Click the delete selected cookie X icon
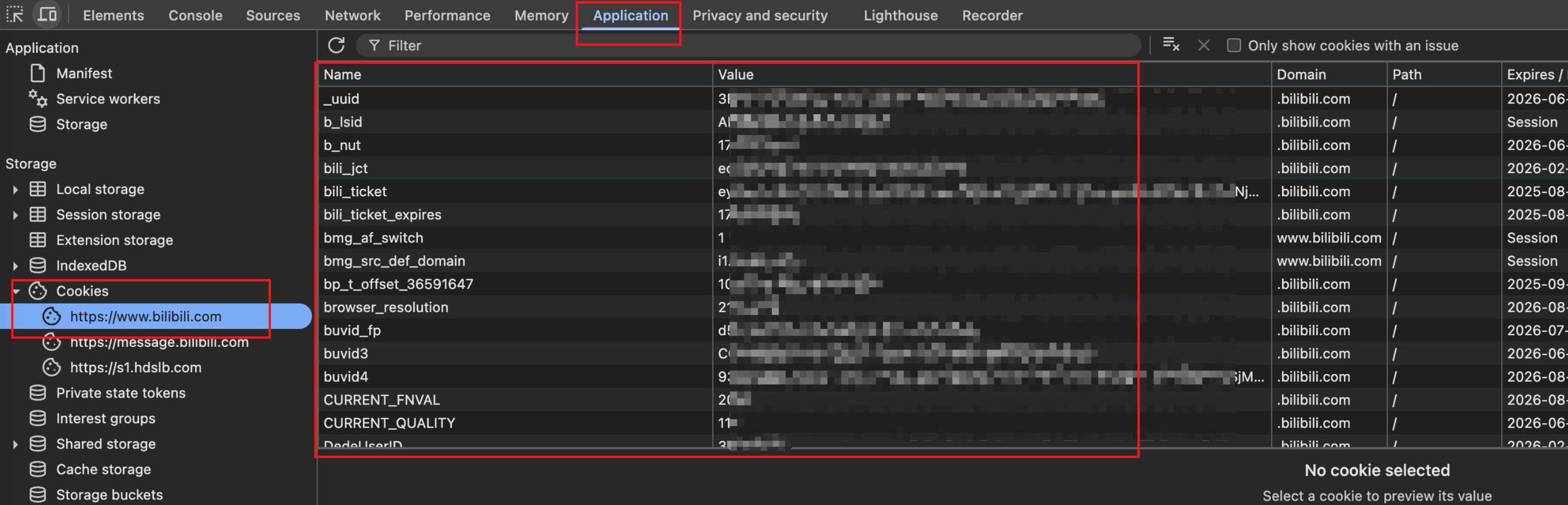1568x505 pixels. (1203, 45)
